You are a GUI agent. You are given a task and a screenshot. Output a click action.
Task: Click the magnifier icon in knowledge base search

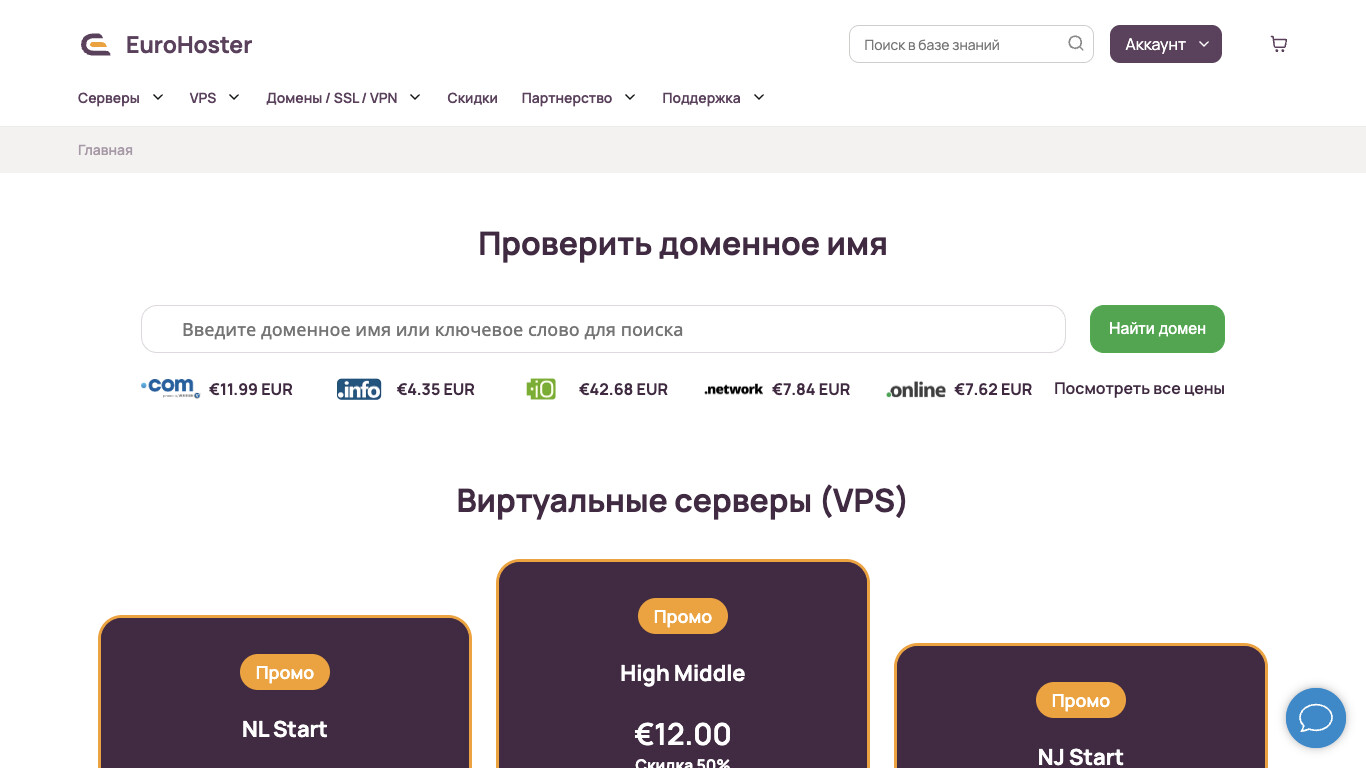click(1075, 44)
